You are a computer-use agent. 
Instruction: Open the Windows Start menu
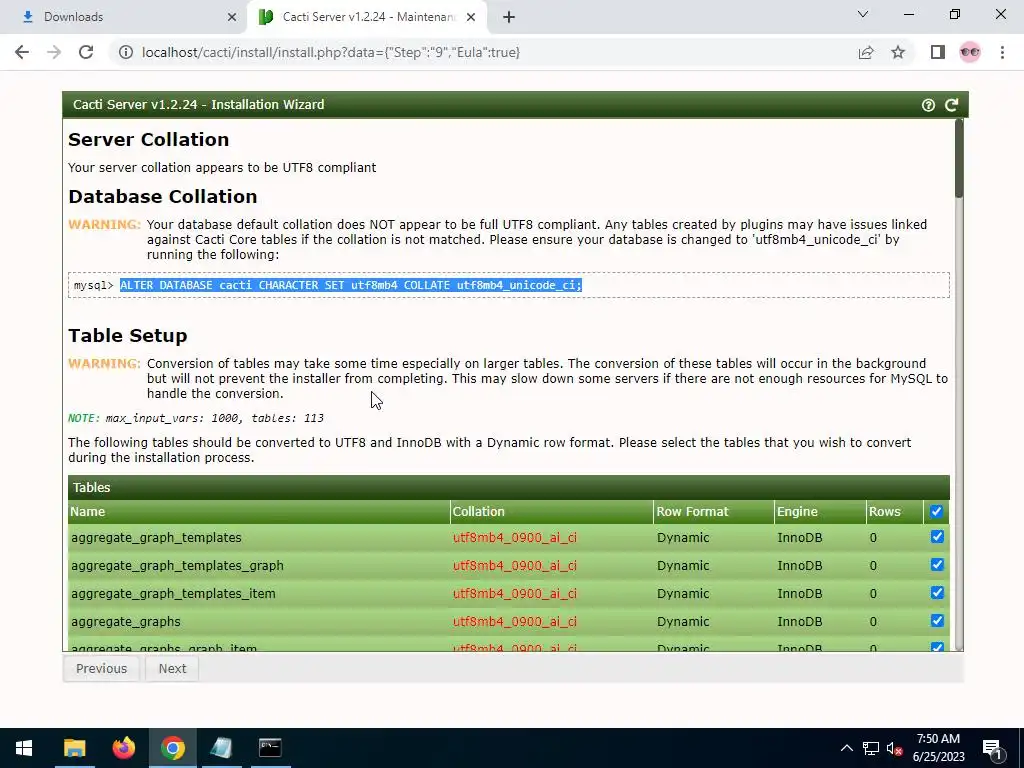point(24,748)
